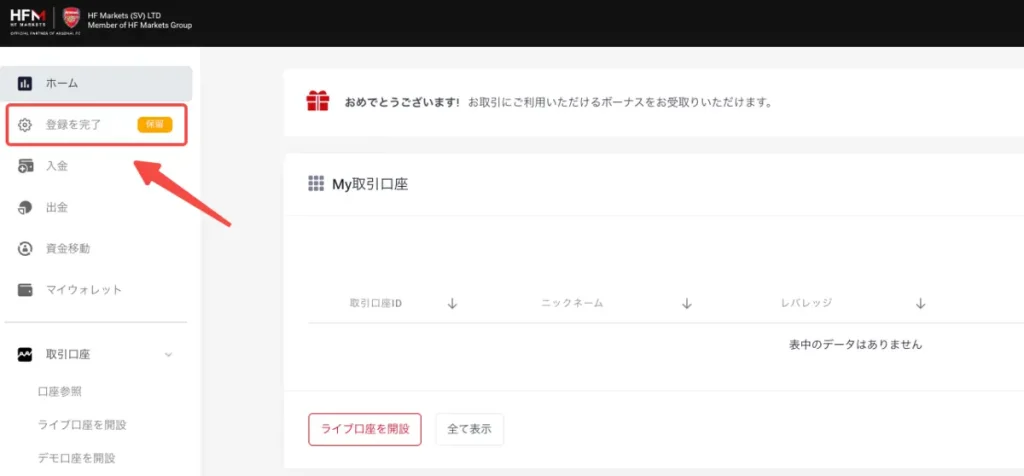Click HF Markets (SV) LTD header text
1024x476 pixels.
(124, 16)
